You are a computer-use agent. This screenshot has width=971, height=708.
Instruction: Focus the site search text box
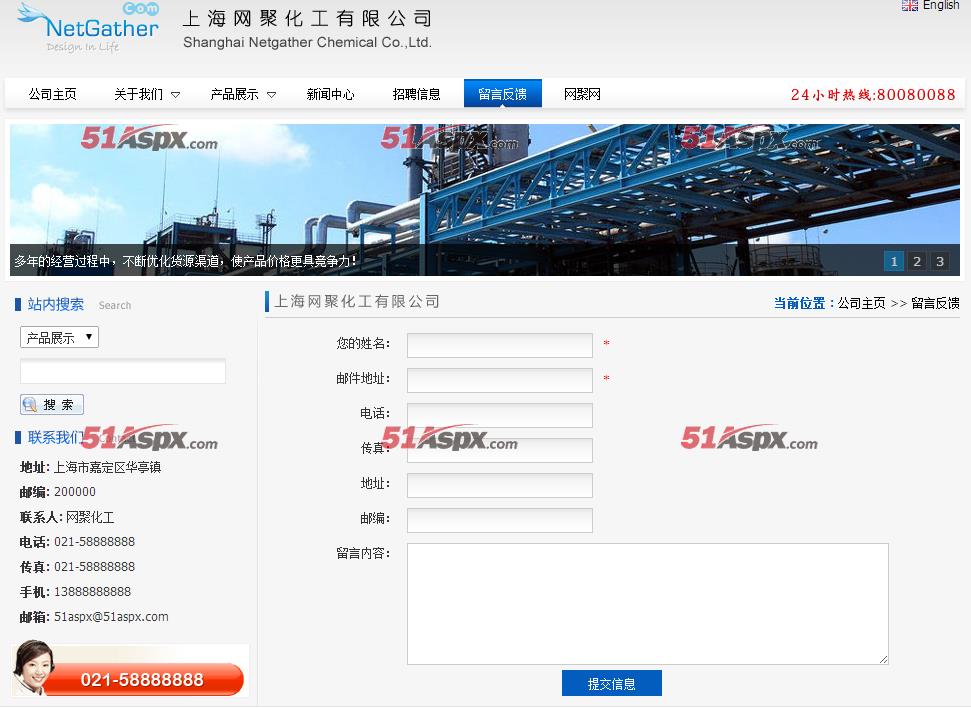(x=123, y=372)
